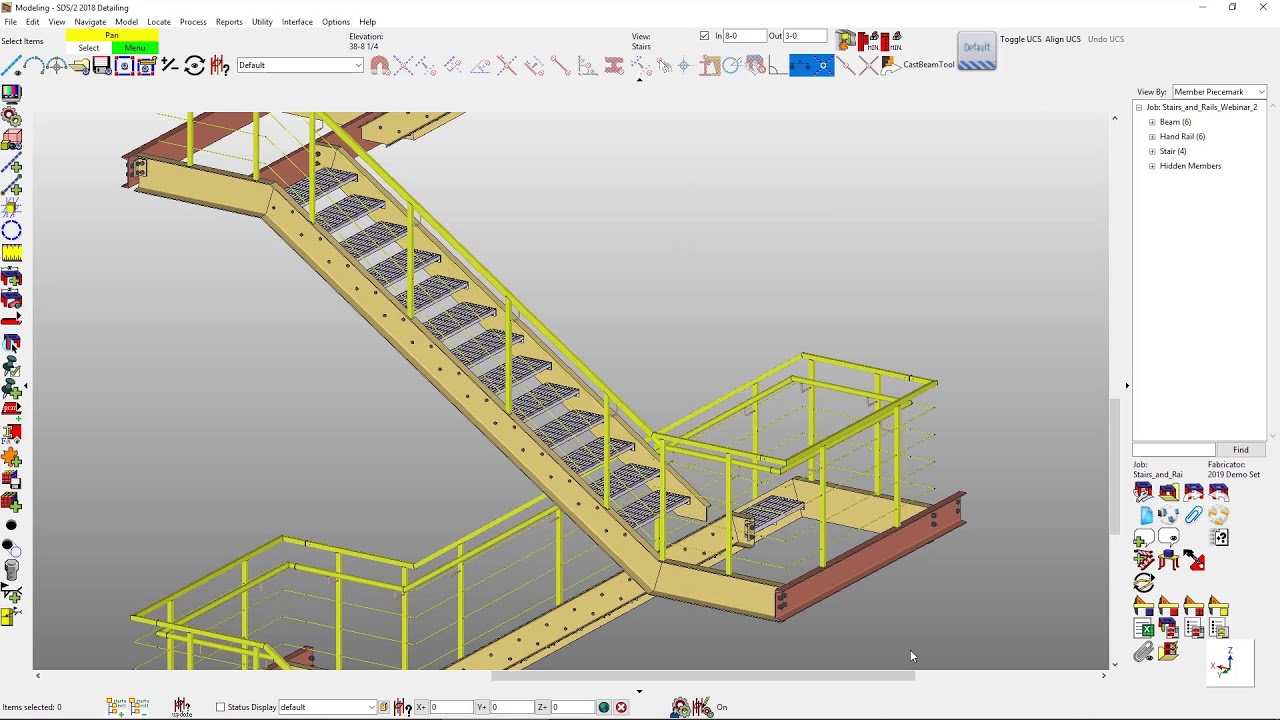Collapse the right panel using side arrow
Image resolution: width=1280 pixels, height=720 pixels.
pos(1127,385)
